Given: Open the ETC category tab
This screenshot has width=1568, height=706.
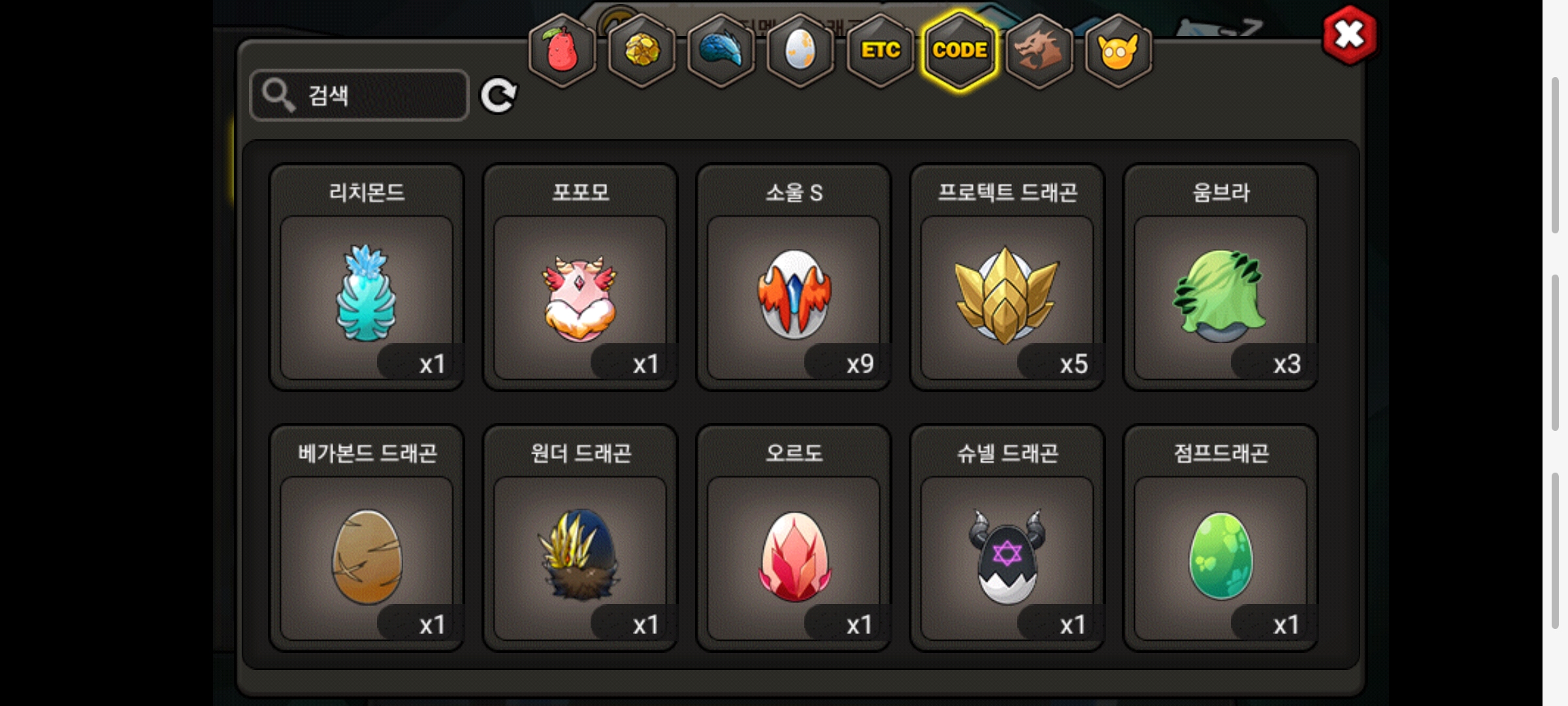Looking at the screenshot, I should 880,51.
